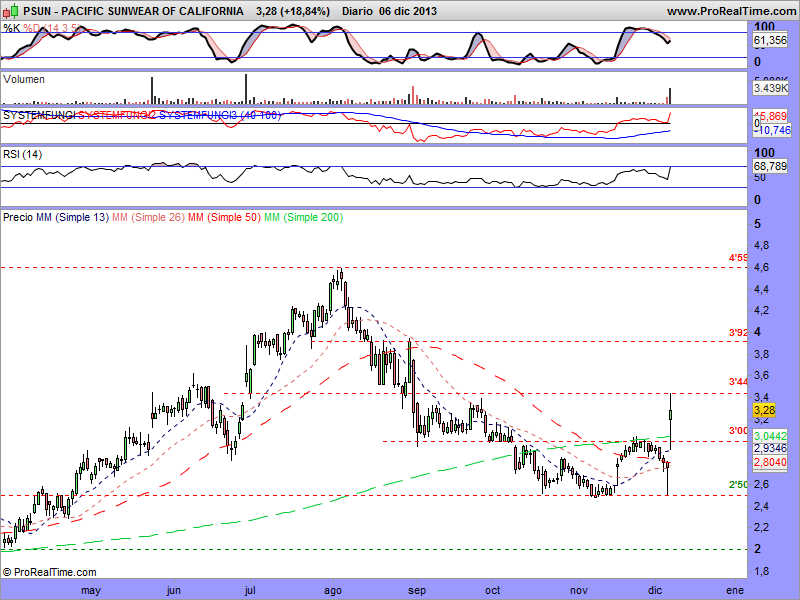Click the %K stochastic label
The image size is (800, 600).
tap(12, 28)
